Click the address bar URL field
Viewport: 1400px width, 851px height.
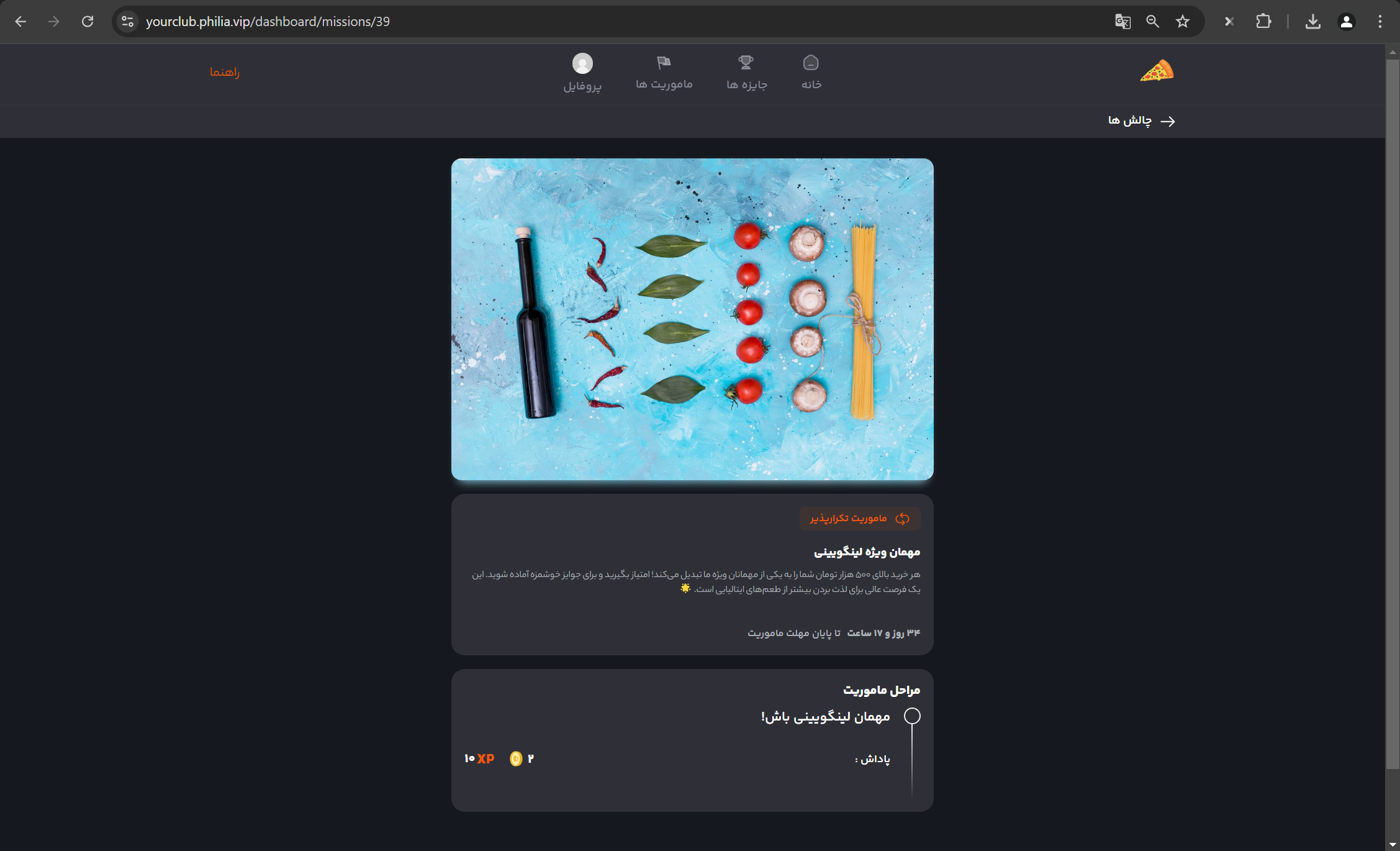click(621, 22)
